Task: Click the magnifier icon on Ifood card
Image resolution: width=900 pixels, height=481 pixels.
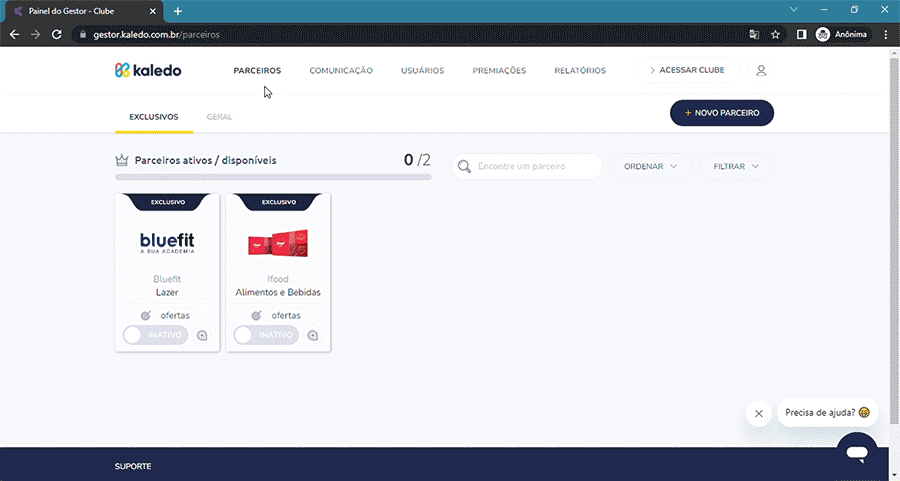Action: pos(313,336)
